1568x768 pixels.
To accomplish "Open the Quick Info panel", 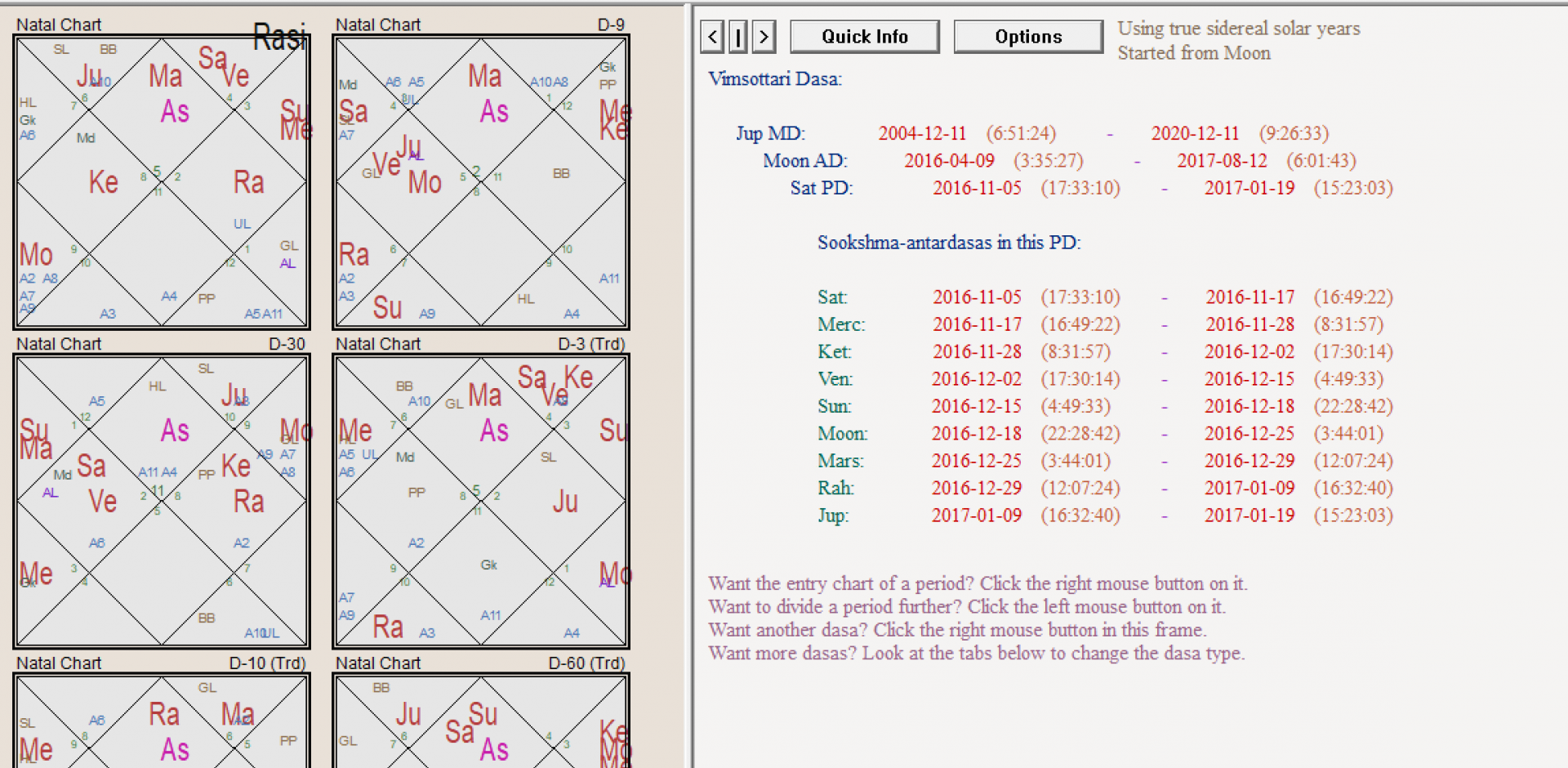I will pyautogui.click(x=864, y=37).
